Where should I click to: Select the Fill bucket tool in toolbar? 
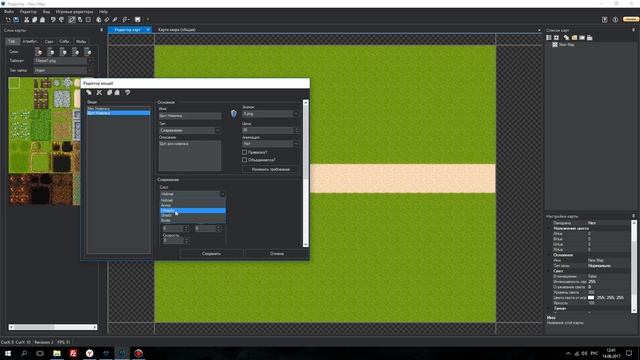98,20
